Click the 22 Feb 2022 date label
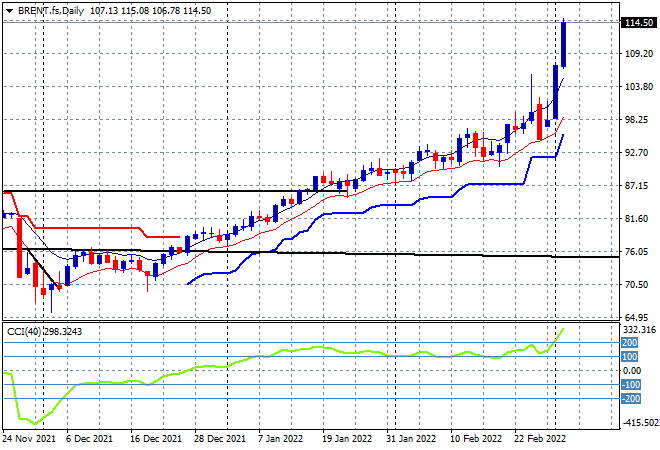The width and height of the screenshot is (660, 450). point(540,439)
